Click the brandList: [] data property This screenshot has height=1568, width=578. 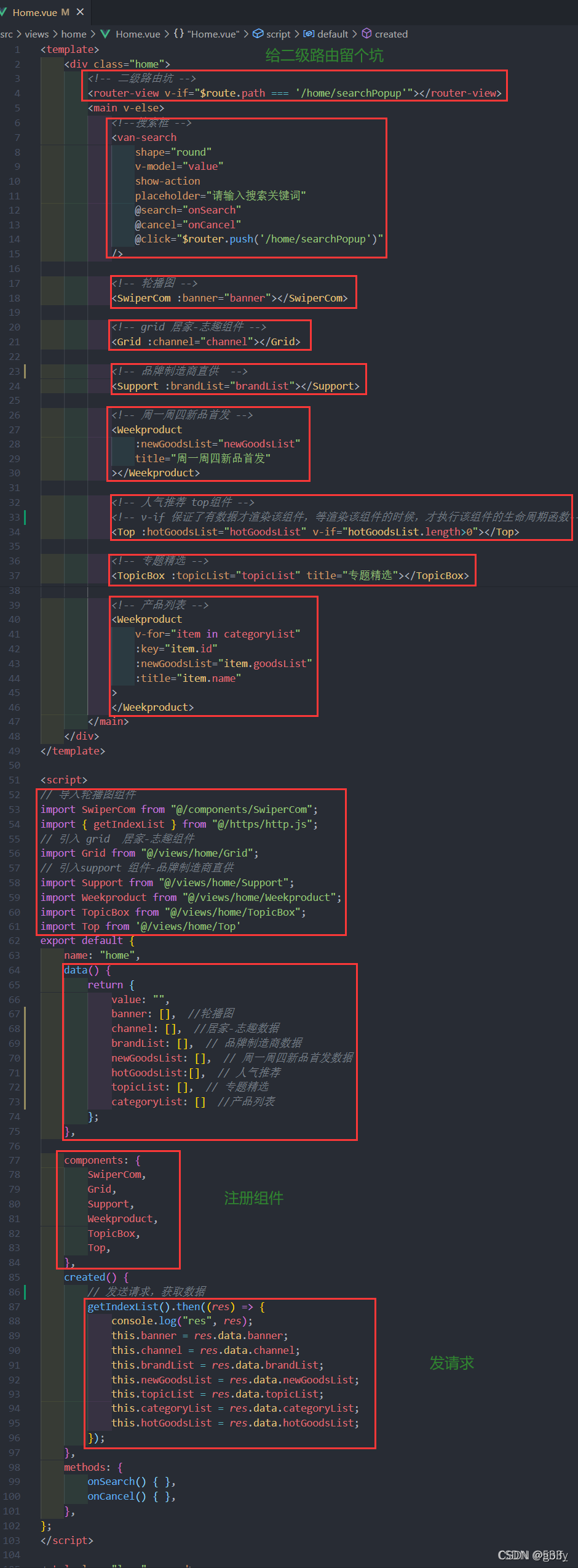point(152,1043)
